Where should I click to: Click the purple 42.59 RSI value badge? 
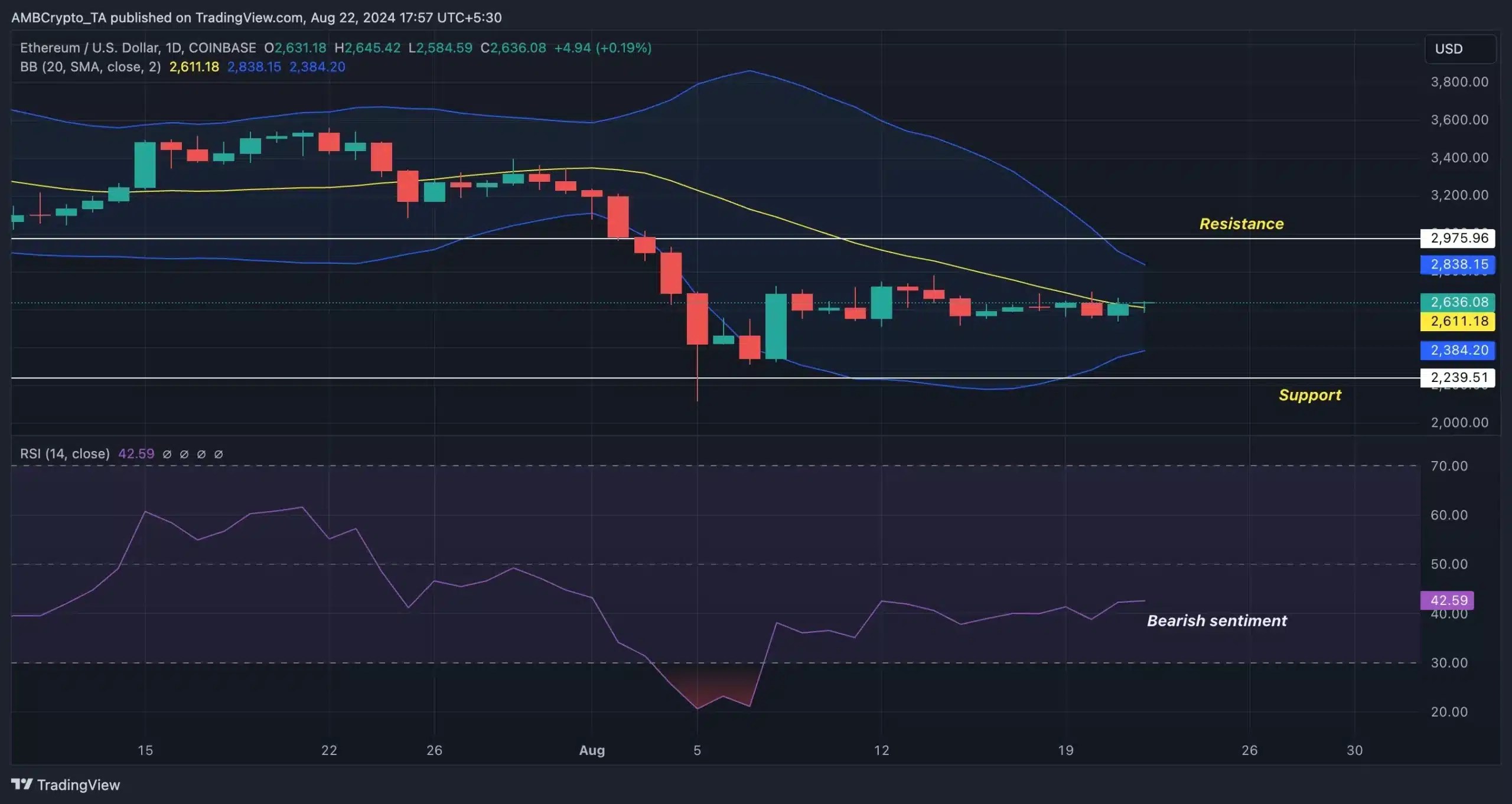point(1446,600)
